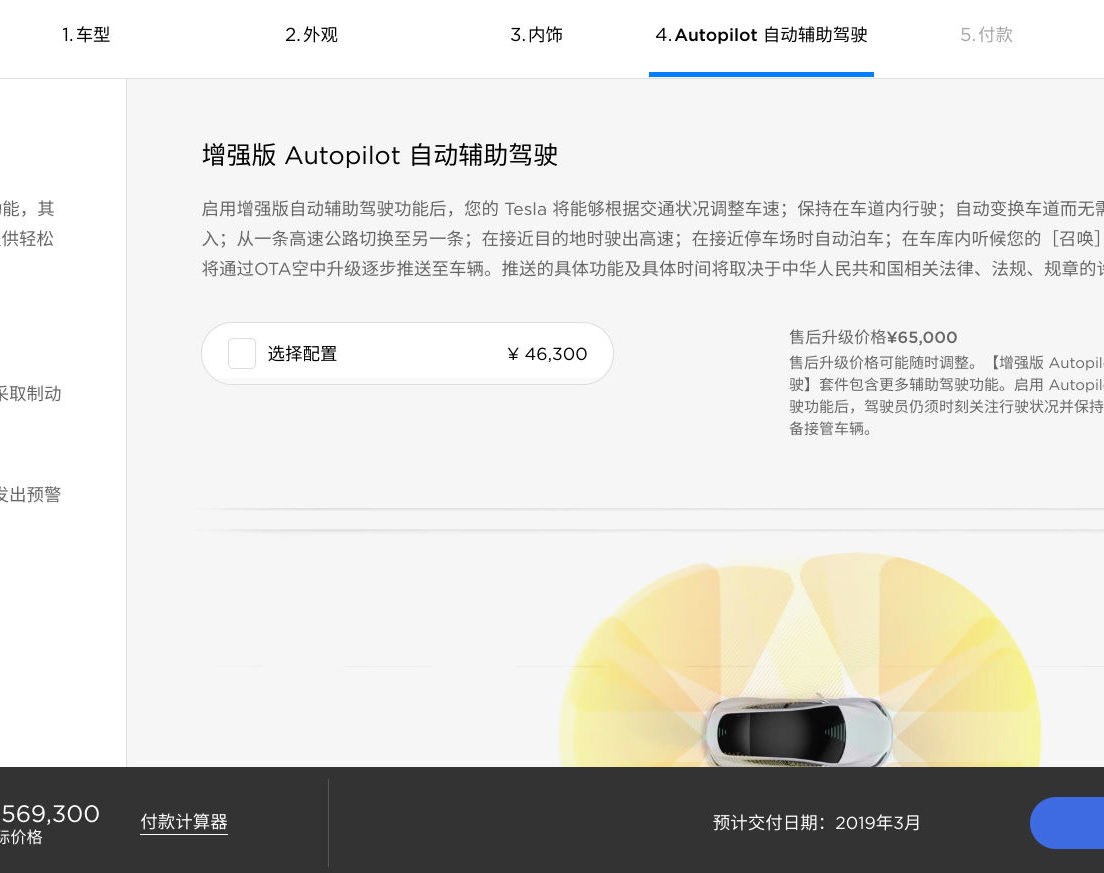
Task: Jump to the 5. 付款 step tab
Action: pyautogui.click(x=986, y=34)
